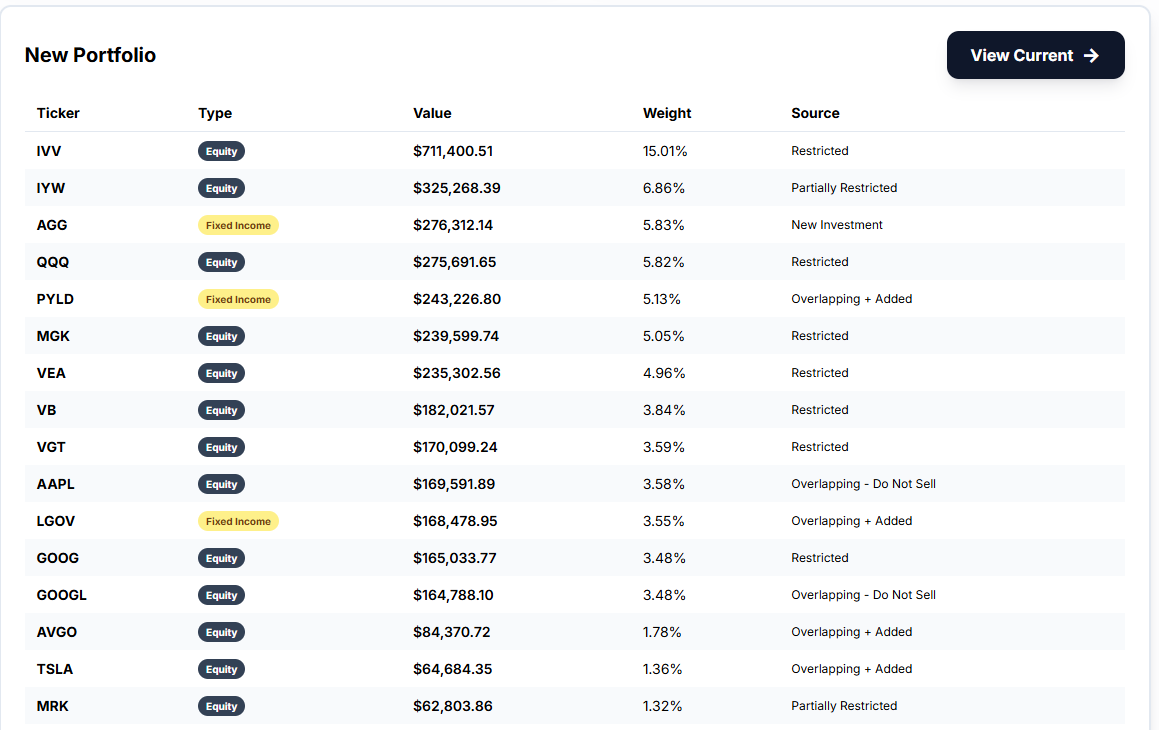Select the Equity badge beside QQQ
This screenshot has height=730, width=1159.
(221, 262)
